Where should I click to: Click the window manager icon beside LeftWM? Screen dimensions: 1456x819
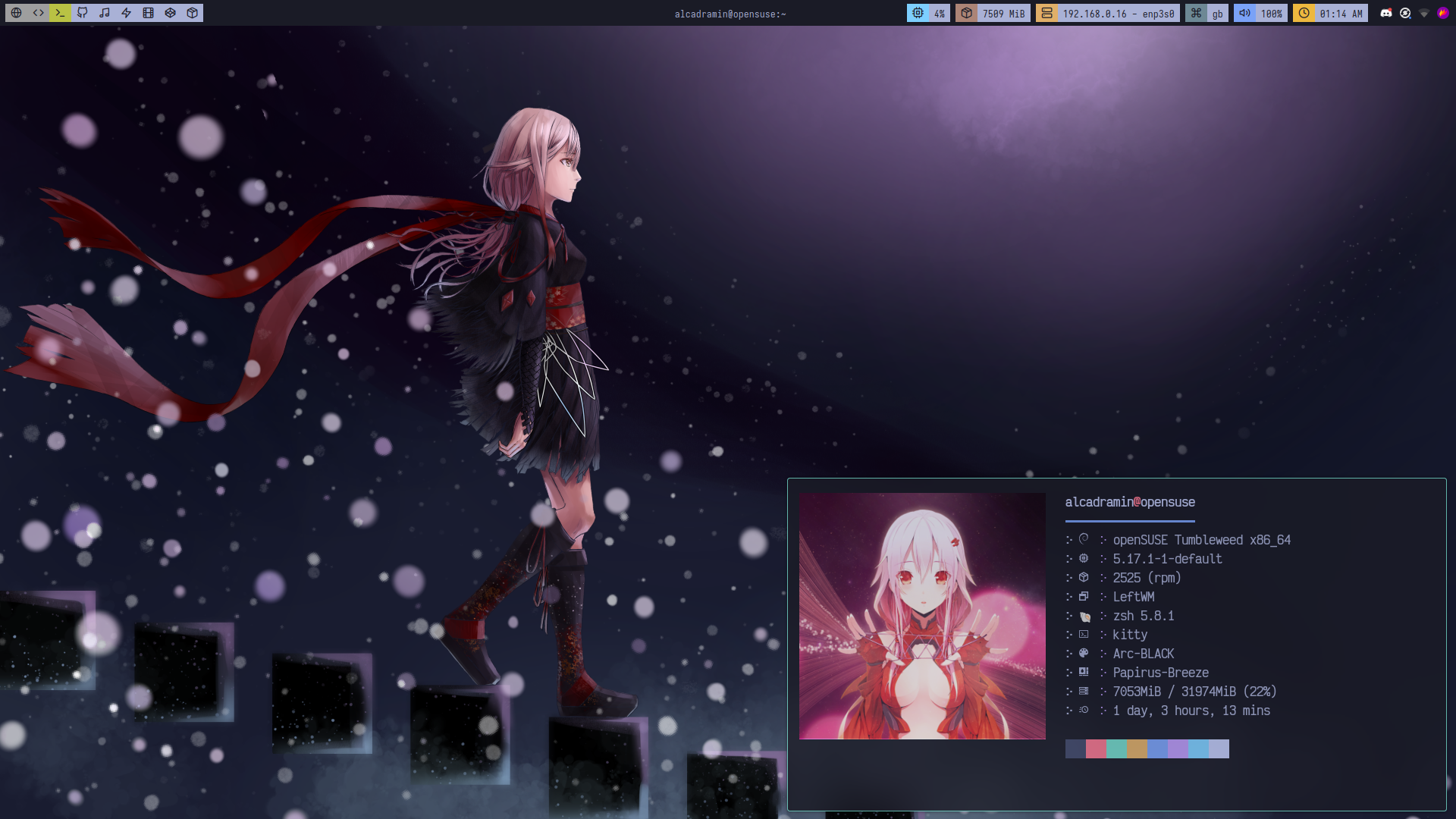[x=1084, y=596]
